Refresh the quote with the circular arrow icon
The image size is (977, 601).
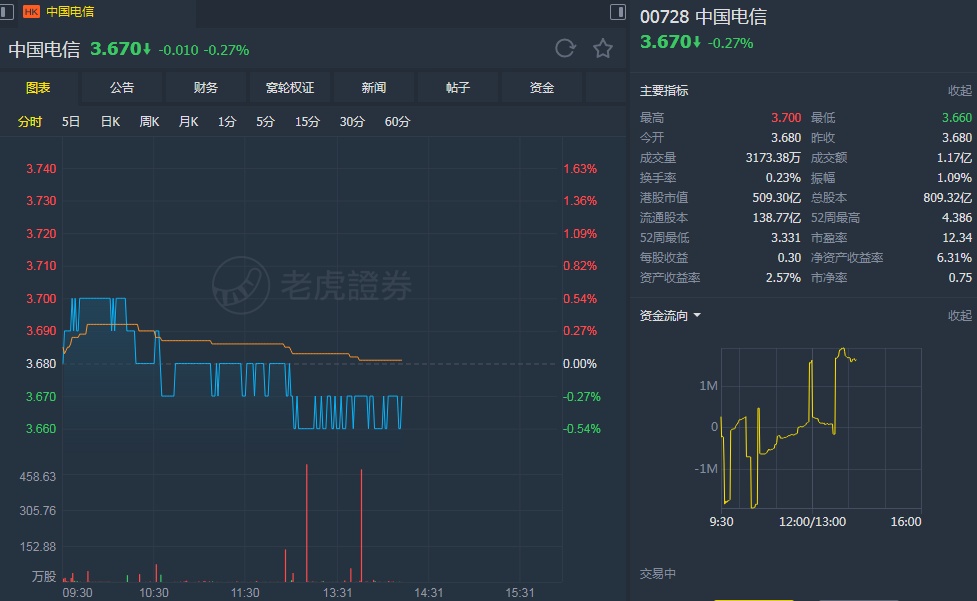565,48
